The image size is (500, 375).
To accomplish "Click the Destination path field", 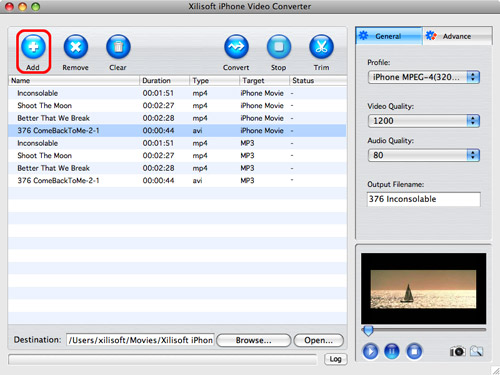I will tap(140, 340).
